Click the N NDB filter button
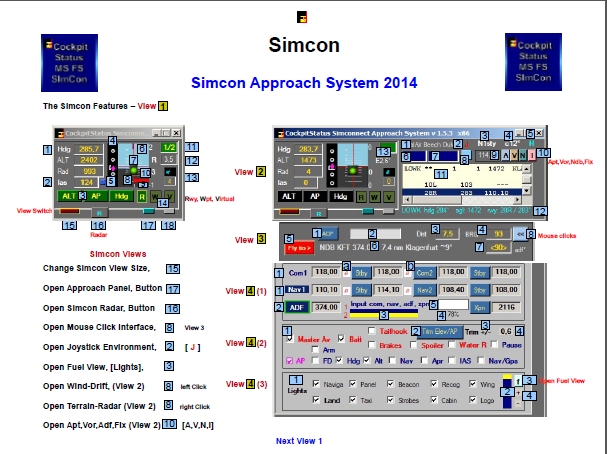This screenshot has height=454, width=607. (523, 155)
